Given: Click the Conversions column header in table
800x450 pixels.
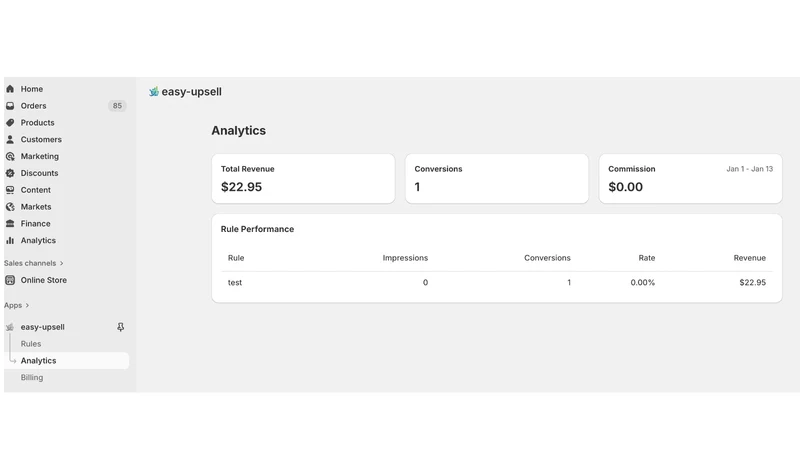Looking at the screenshot, I should (547, 258).
